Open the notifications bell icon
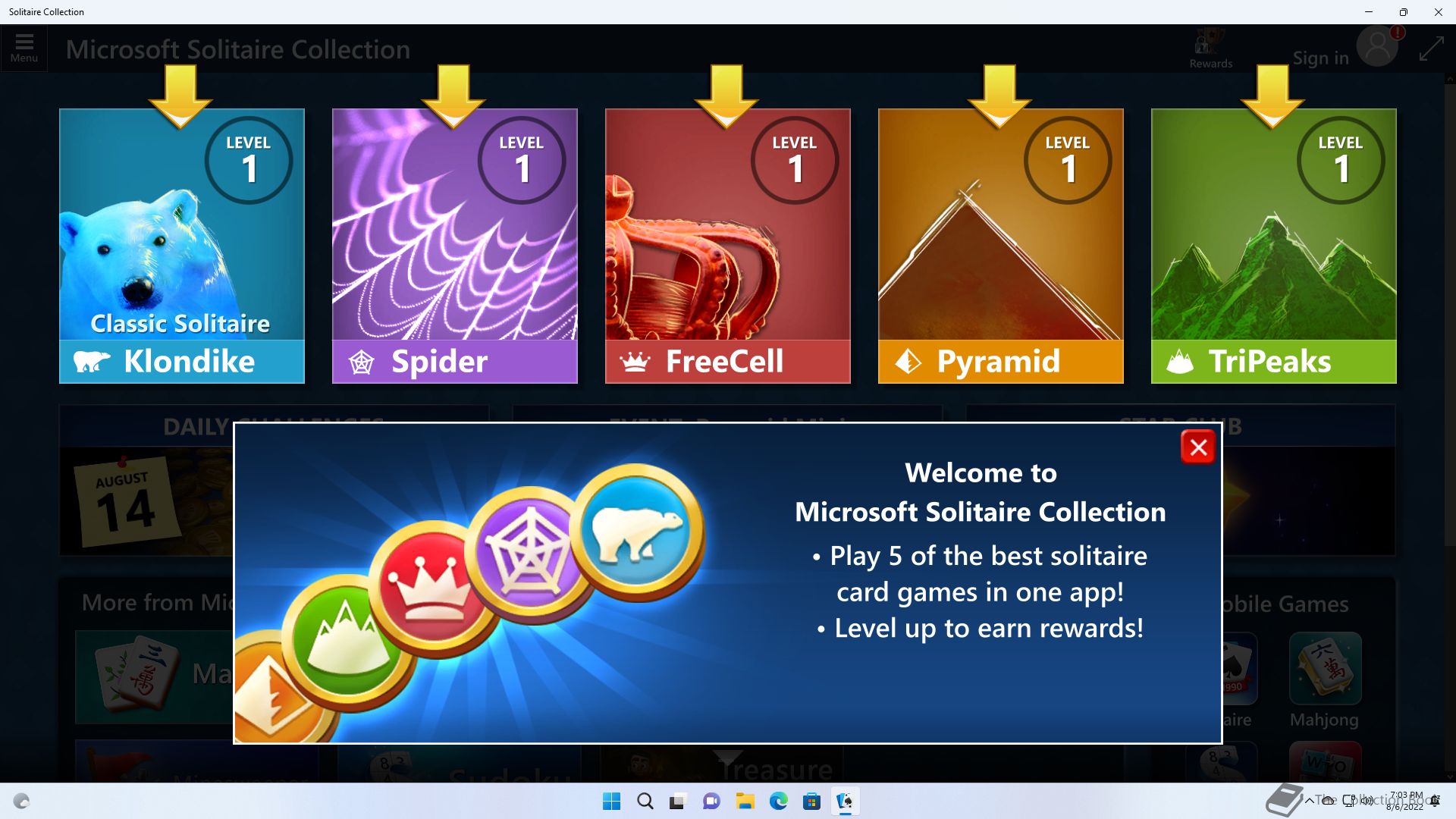The height and width of the screenshot is (819, 1456). pyautogui.click(x=1435, y=801)
